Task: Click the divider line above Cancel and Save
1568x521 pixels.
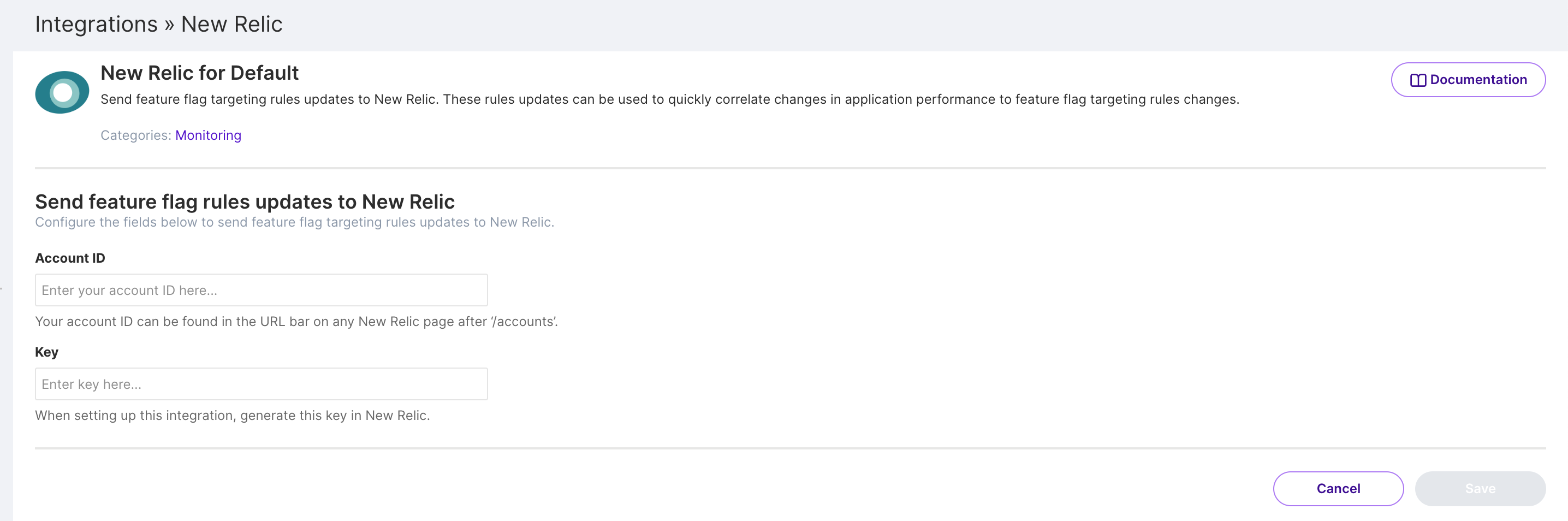Action: coord(789,448)
